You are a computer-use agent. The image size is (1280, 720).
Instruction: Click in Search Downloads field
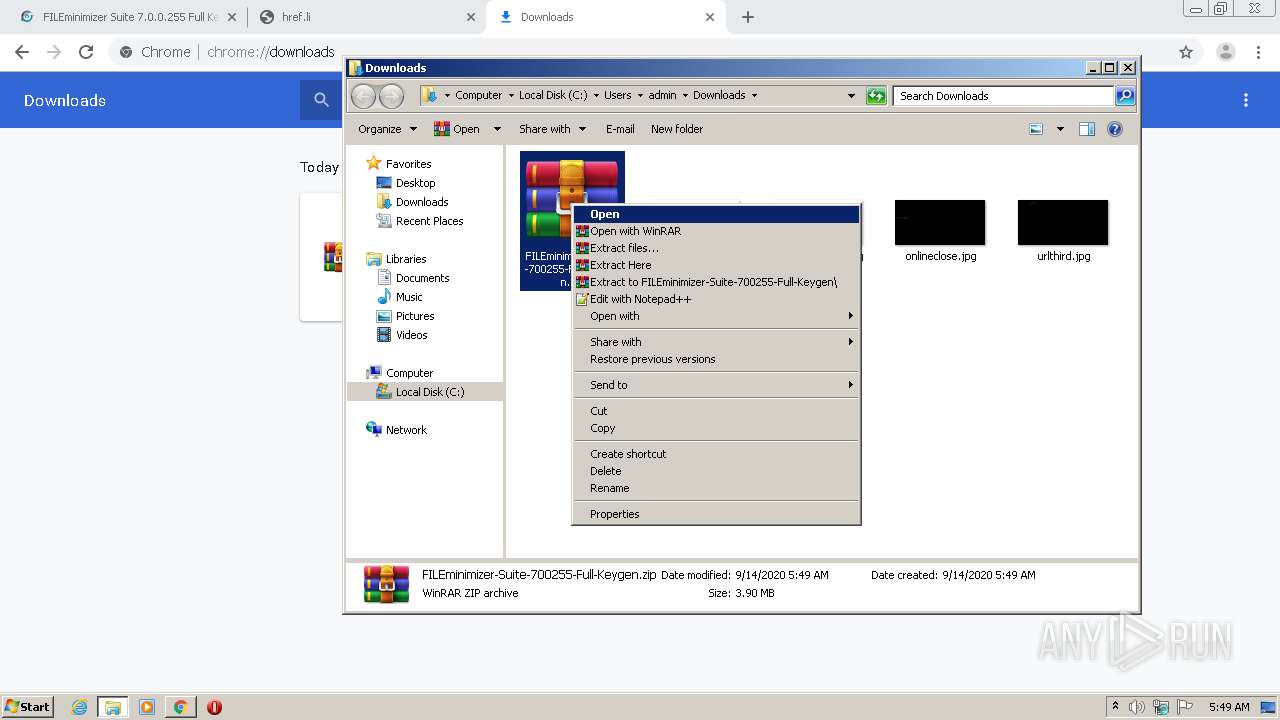(1003, 96)
